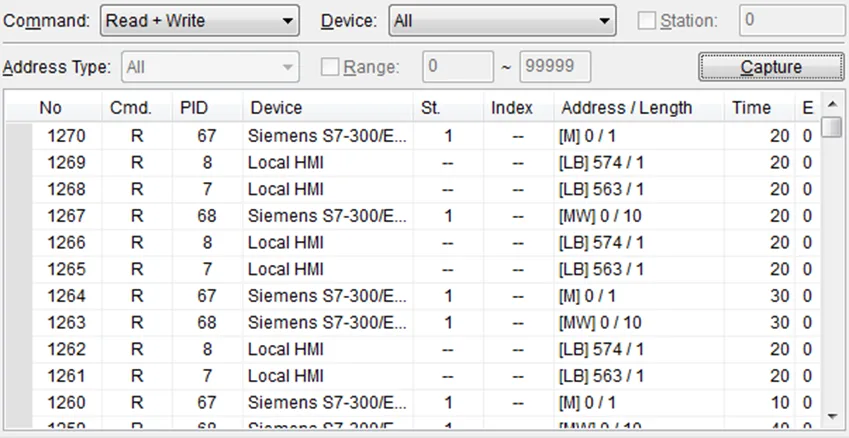Click Local HMI device in row 1261

[x=285, y=376]
